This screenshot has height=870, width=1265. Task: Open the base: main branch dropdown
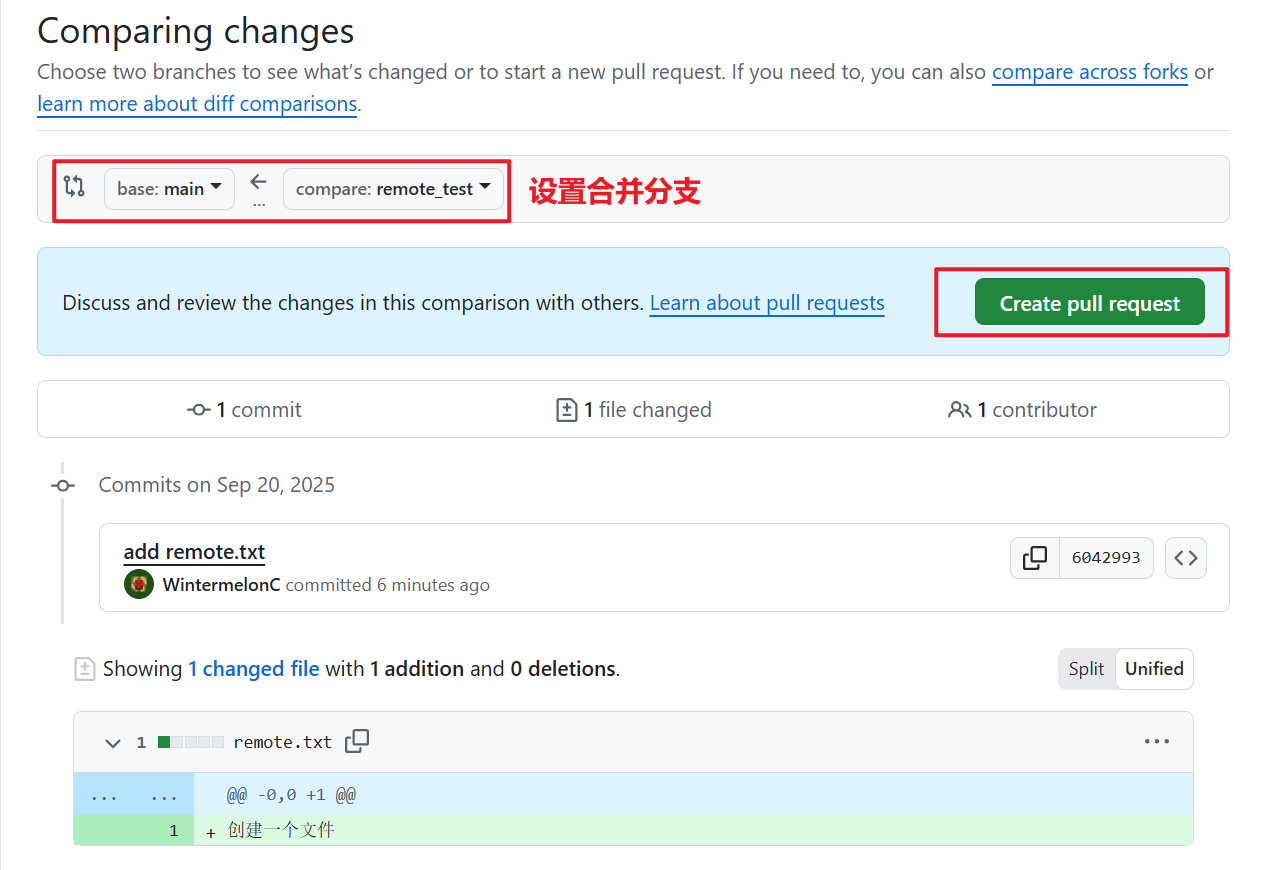[169, 189]
